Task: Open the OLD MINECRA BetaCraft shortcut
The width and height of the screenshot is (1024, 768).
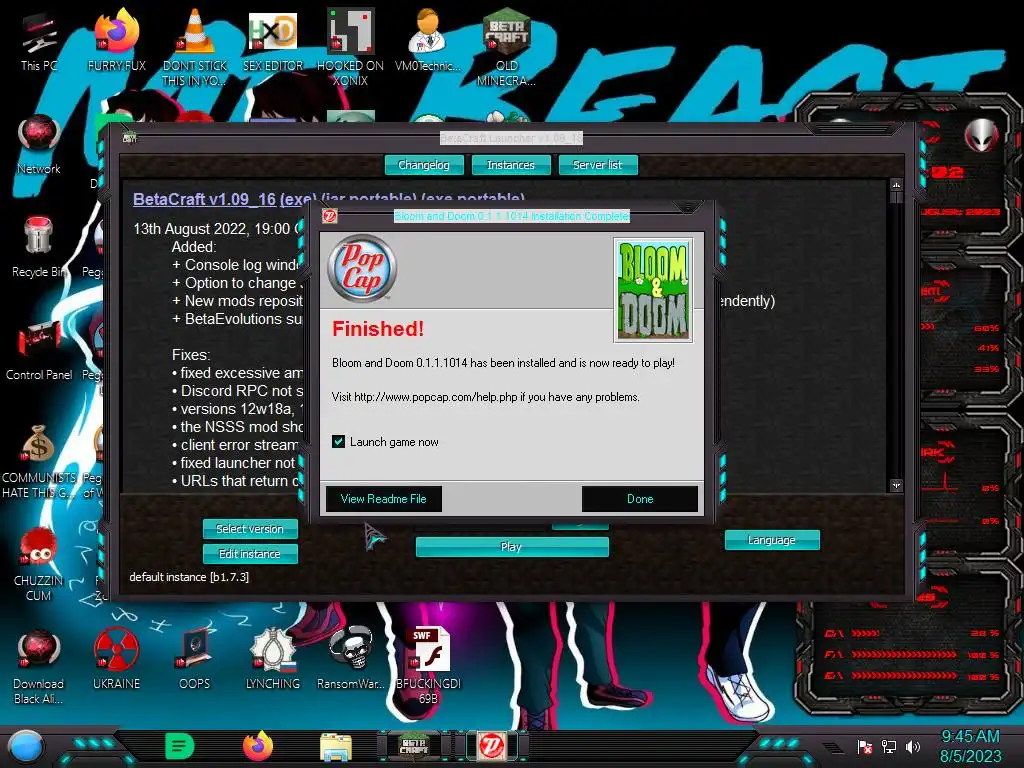Action: pos(506,49)
